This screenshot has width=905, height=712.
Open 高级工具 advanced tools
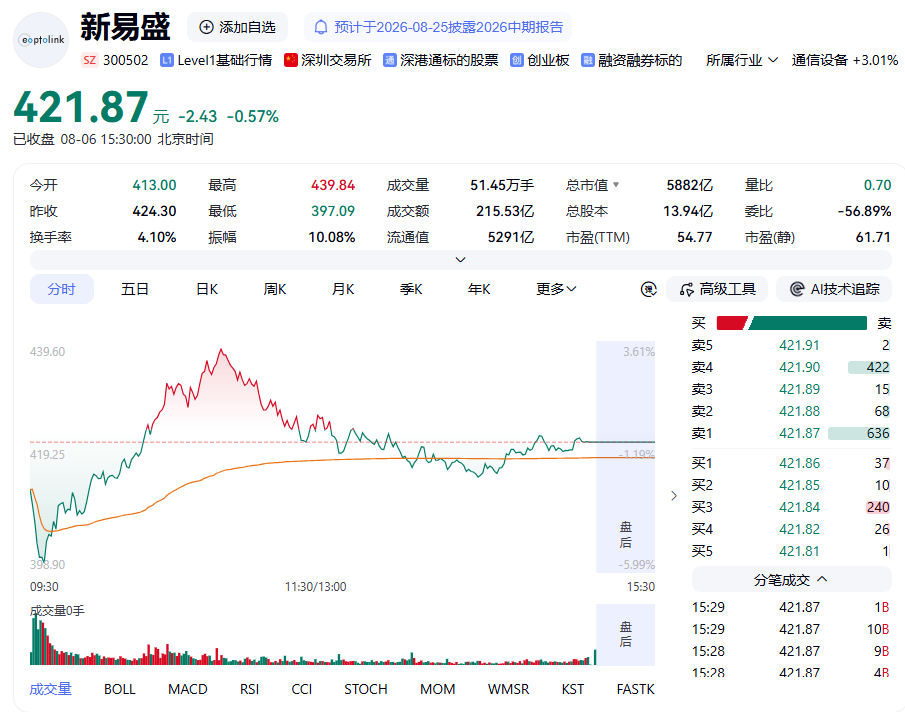717,289
